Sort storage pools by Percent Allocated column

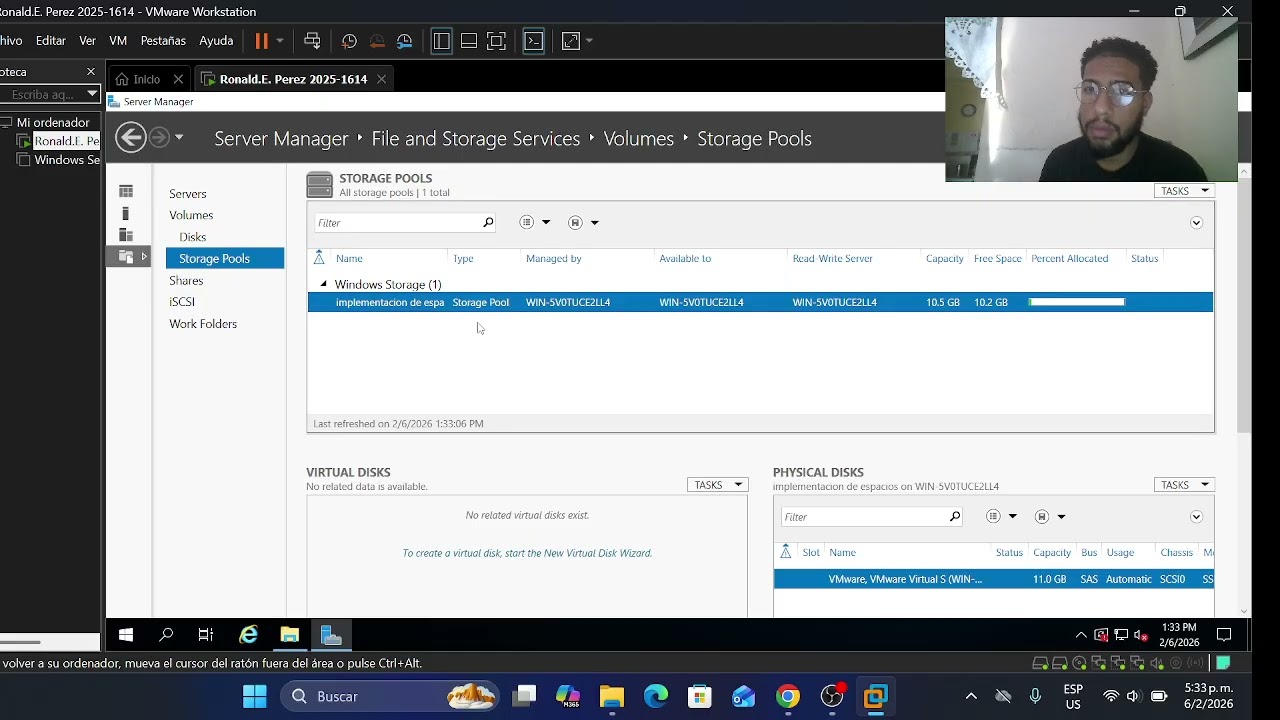1069,259
